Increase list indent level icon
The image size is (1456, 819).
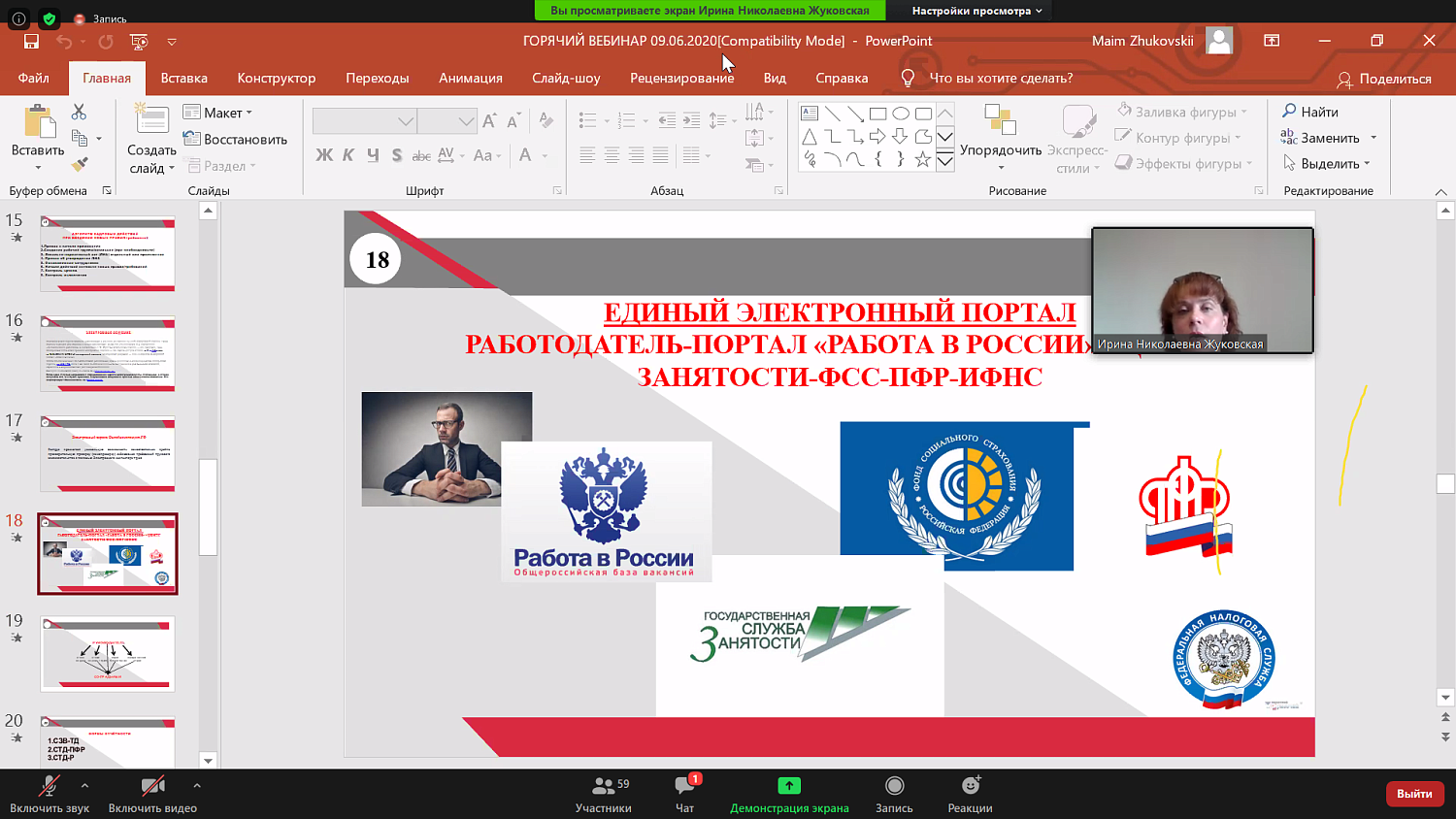click(x=691, y=121)
